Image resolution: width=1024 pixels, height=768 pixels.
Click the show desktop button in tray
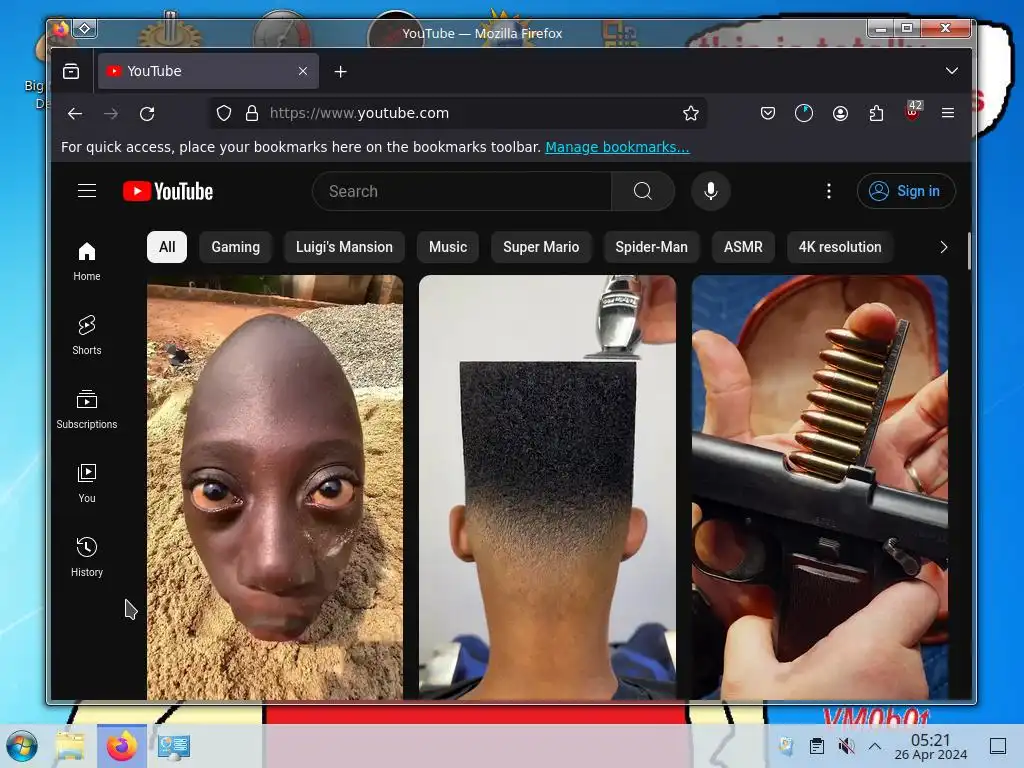998,746
